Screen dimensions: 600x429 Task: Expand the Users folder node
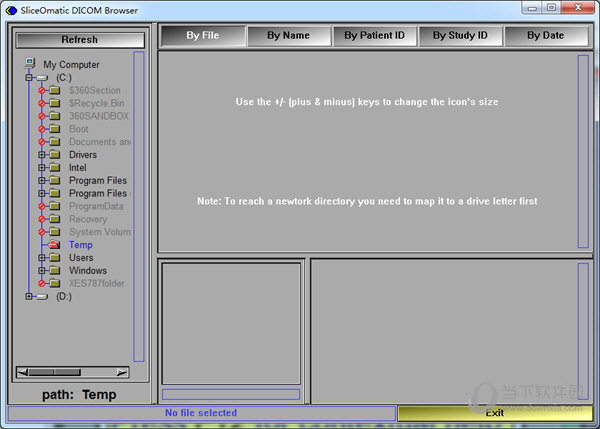tap(42, 258)
